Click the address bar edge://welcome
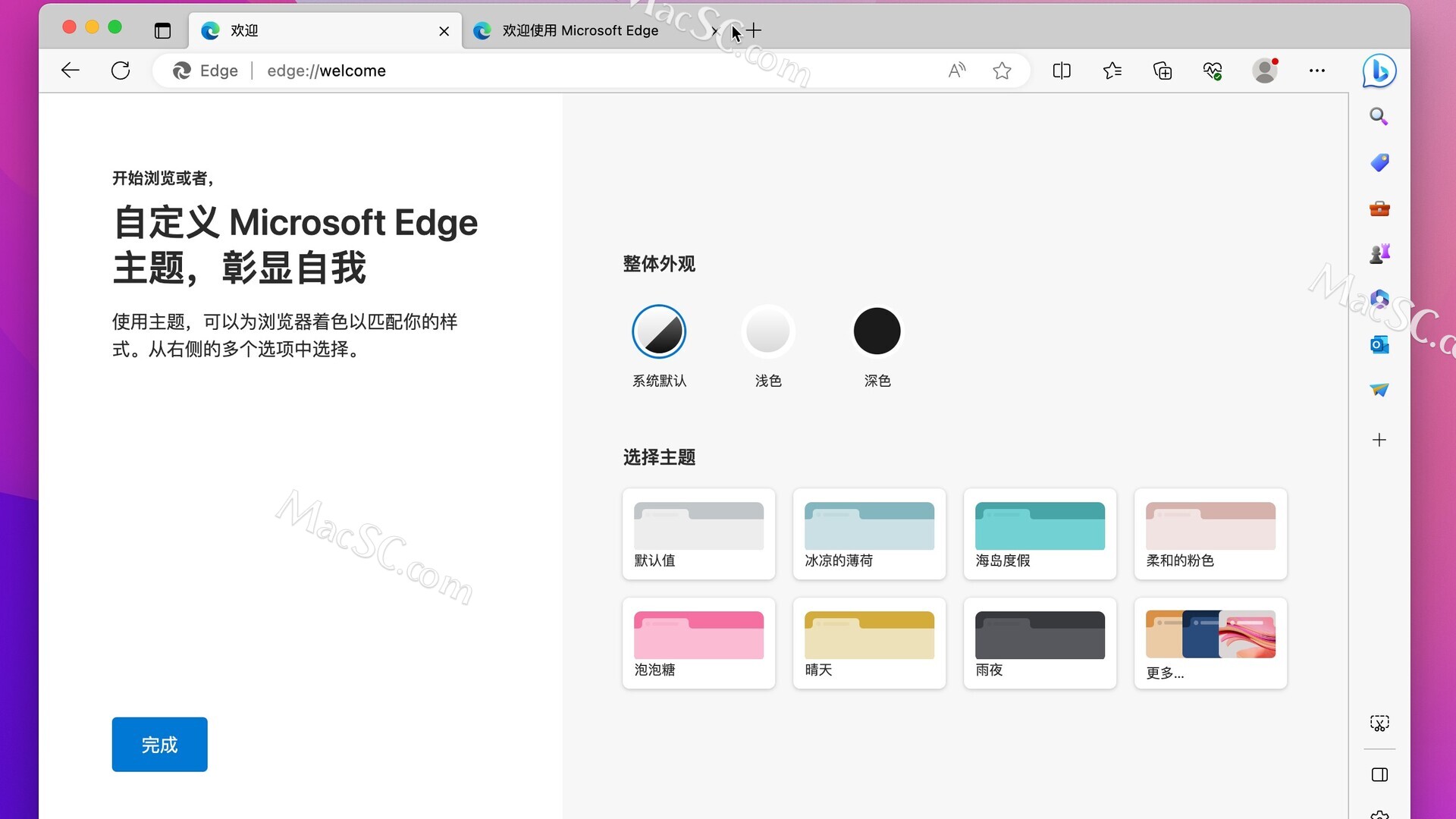The height and width of the screenshot is (819, 1456). pos(591,71)
